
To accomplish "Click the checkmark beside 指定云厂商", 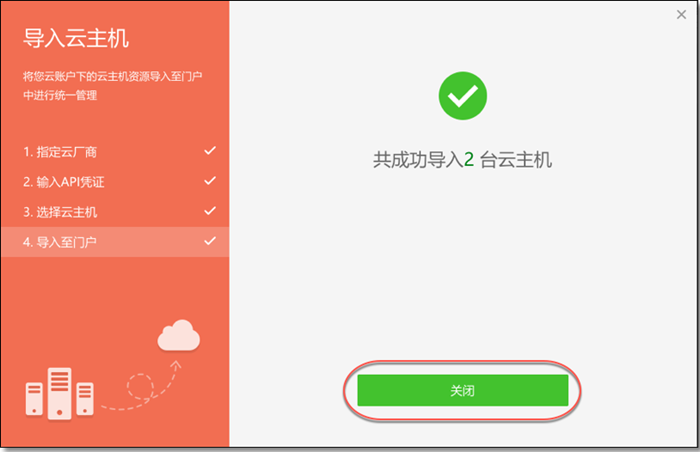I will click(210, 151).
